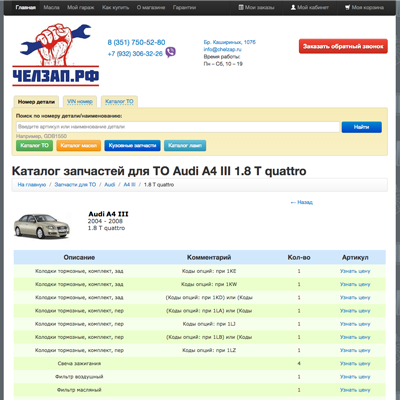Go to На главную breadcrumb

point(32,185)
